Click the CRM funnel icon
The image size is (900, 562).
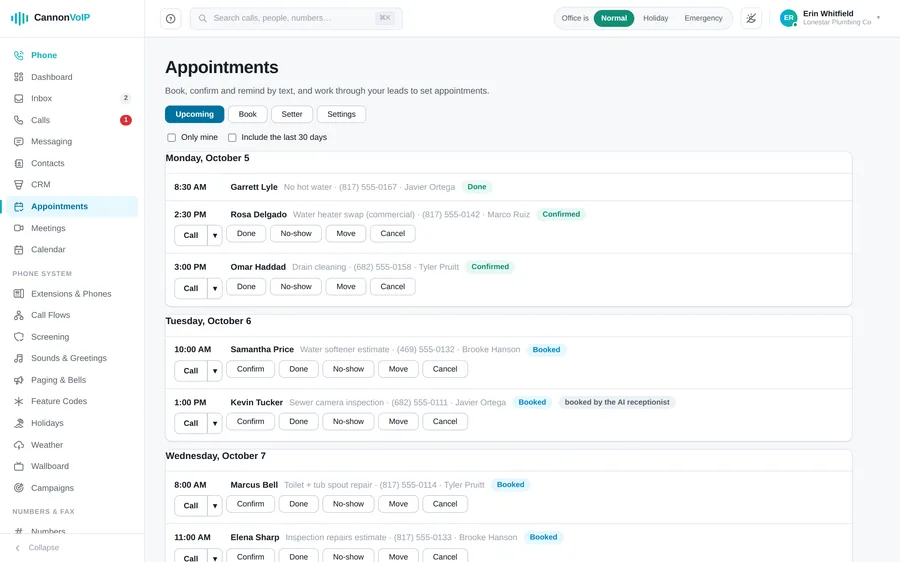click(19, 185)
